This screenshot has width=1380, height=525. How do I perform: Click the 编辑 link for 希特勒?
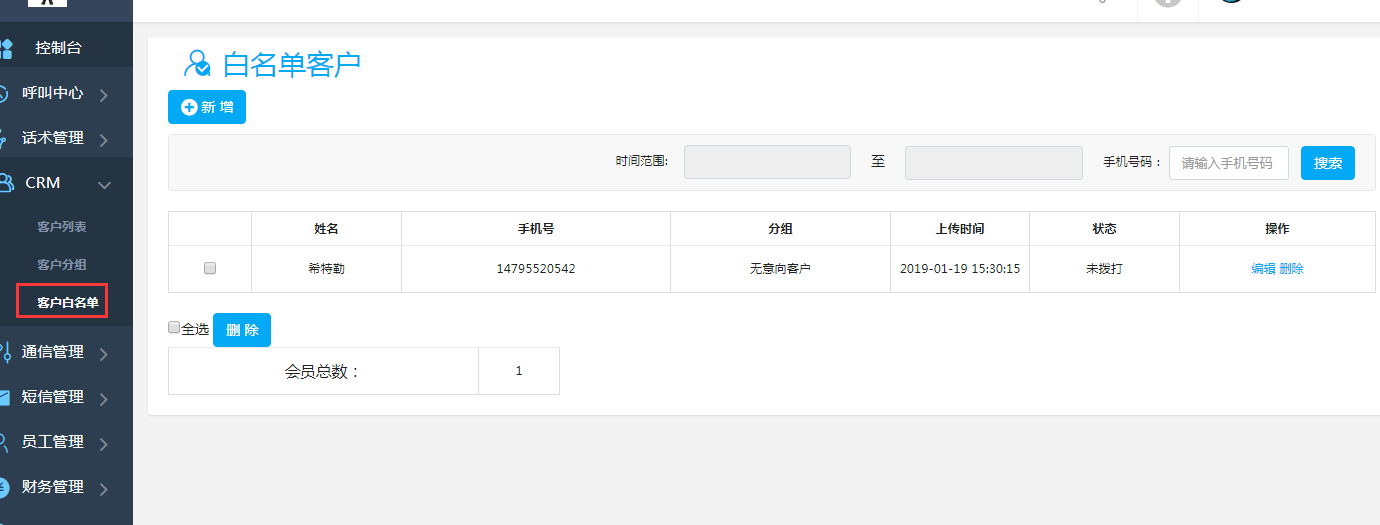click(x=1263, y=269)
